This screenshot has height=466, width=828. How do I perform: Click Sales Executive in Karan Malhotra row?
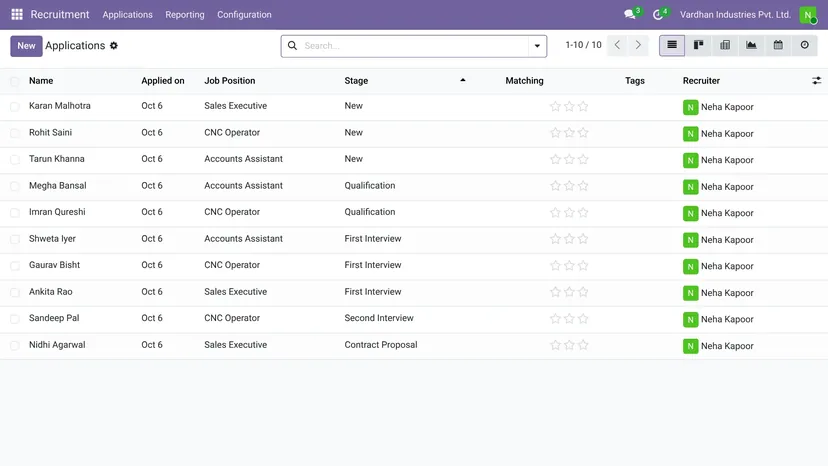click(x=236, y=106)
